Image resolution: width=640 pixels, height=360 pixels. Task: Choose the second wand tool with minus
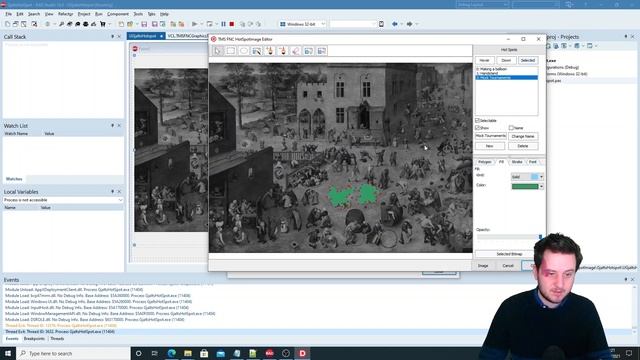tap(282, 51)
